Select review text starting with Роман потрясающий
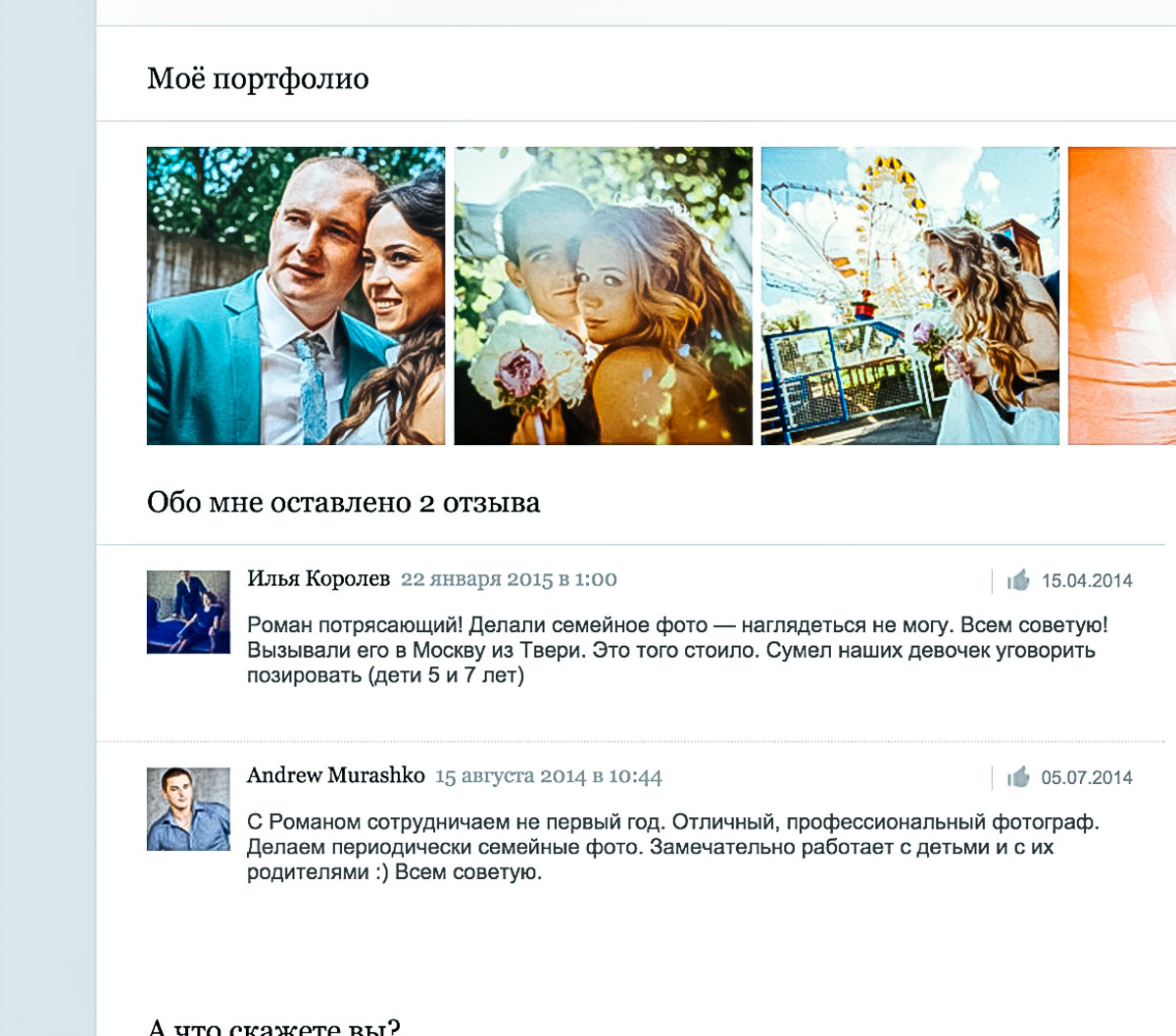 [676, 650]
